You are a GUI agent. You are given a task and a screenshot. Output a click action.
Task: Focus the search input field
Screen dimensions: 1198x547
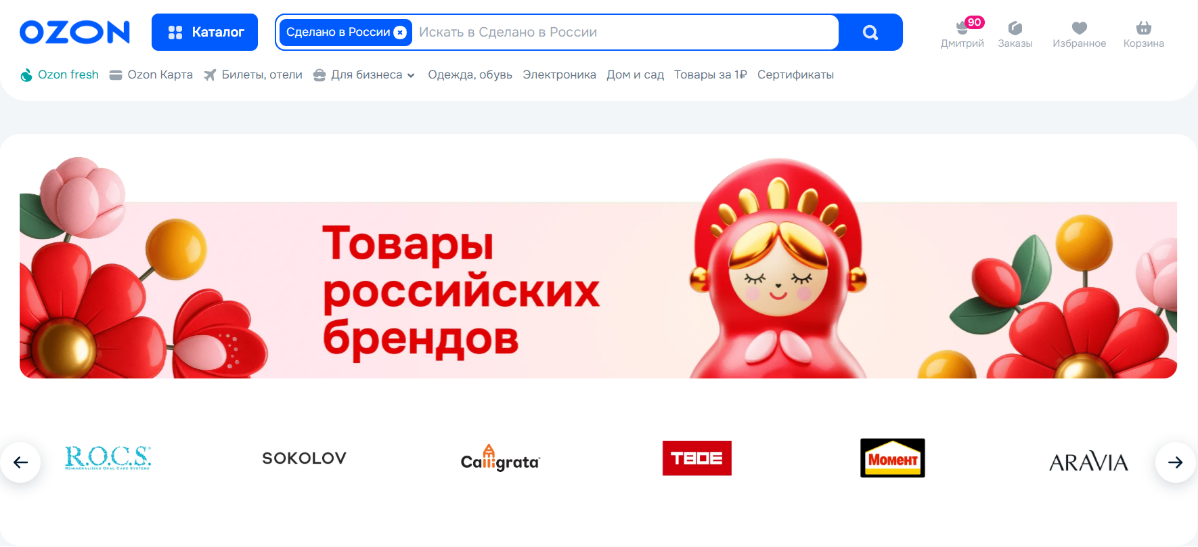tap(625, 32)
